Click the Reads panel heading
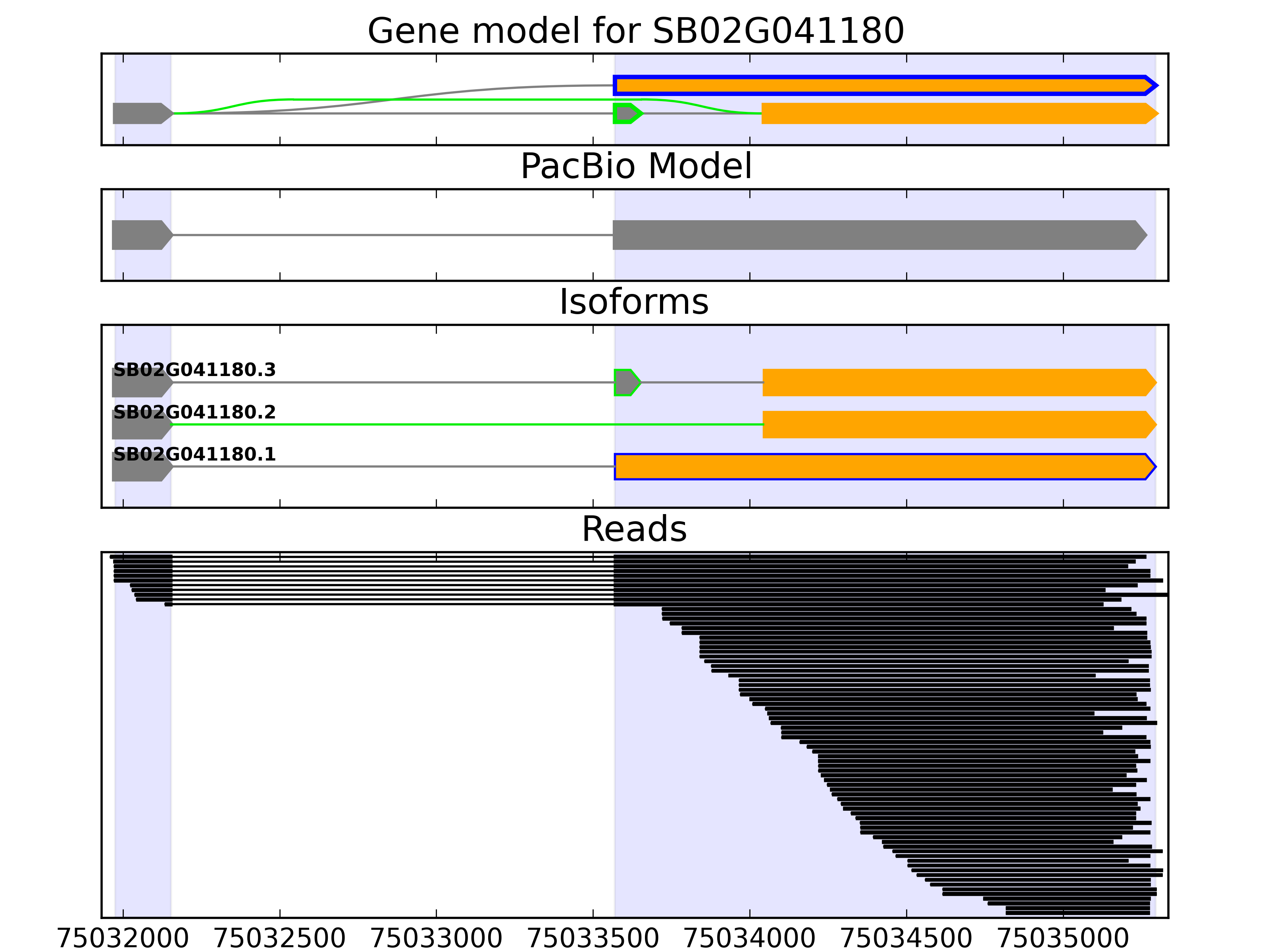The width and height of the screenshot is (1270, 952). pyautogui.click(x=634, y=529)
